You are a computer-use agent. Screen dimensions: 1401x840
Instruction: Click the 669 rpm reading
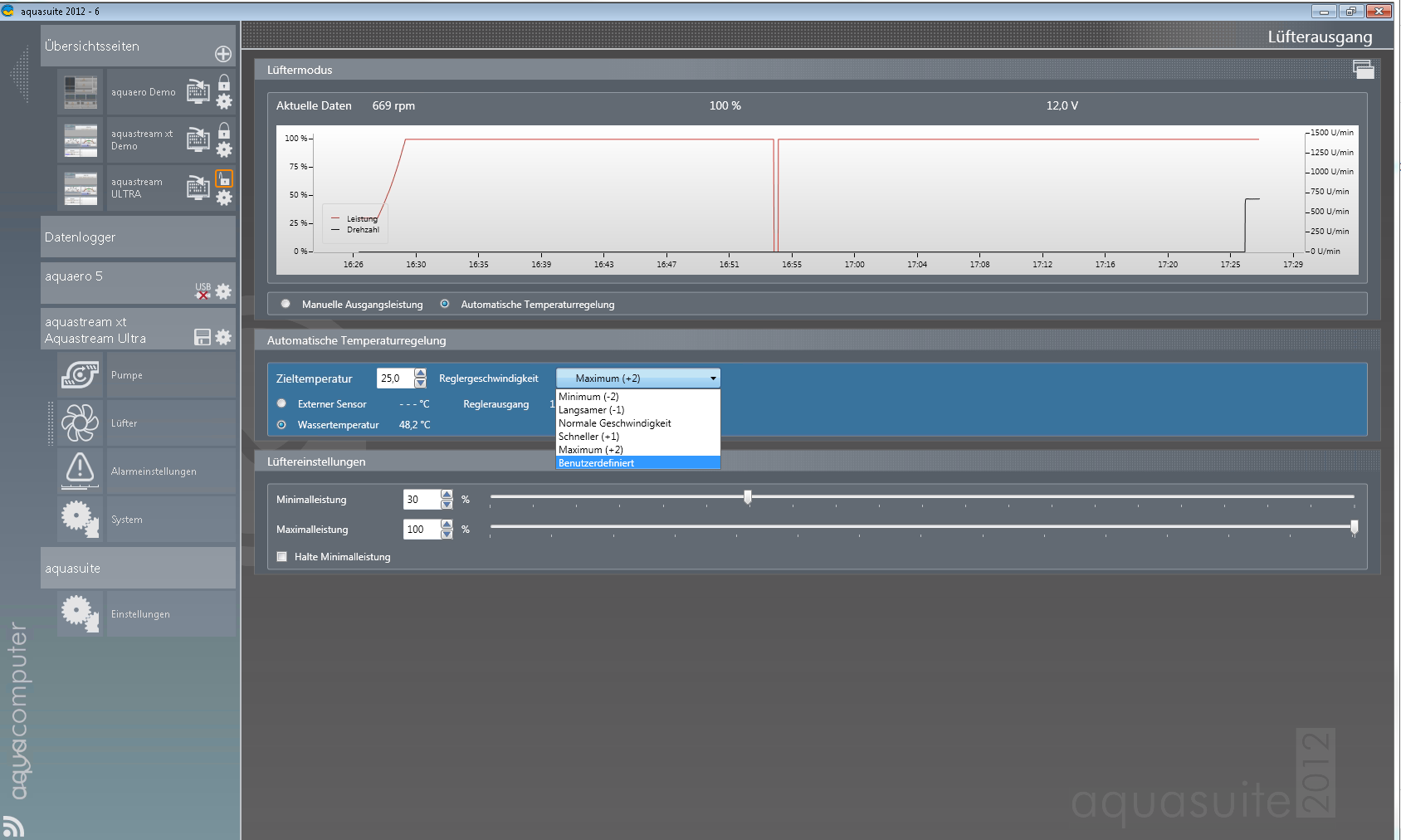point(393,105)
